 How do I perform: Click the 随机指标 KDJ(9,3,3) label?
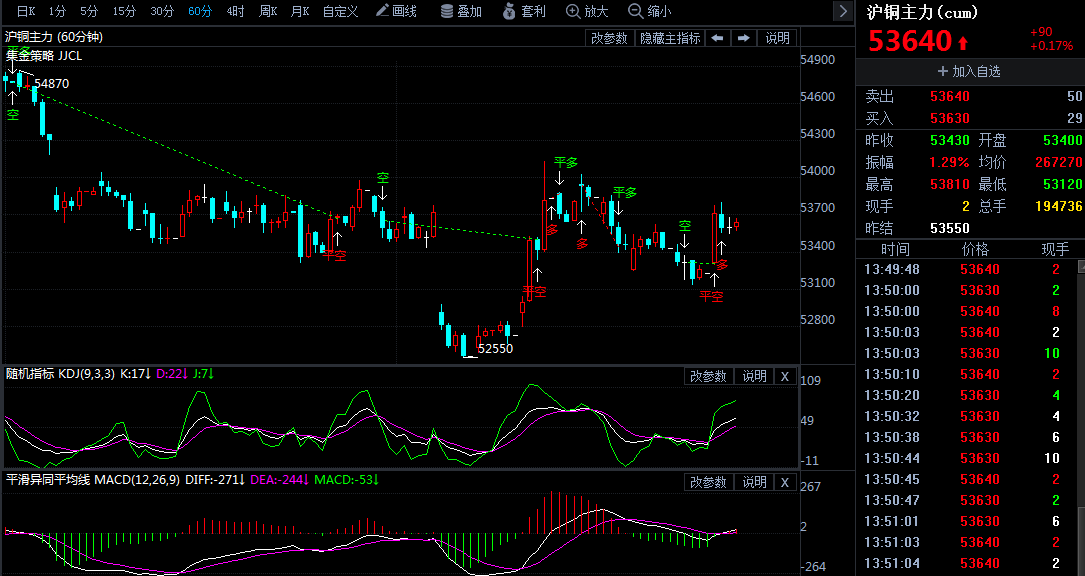60,375
